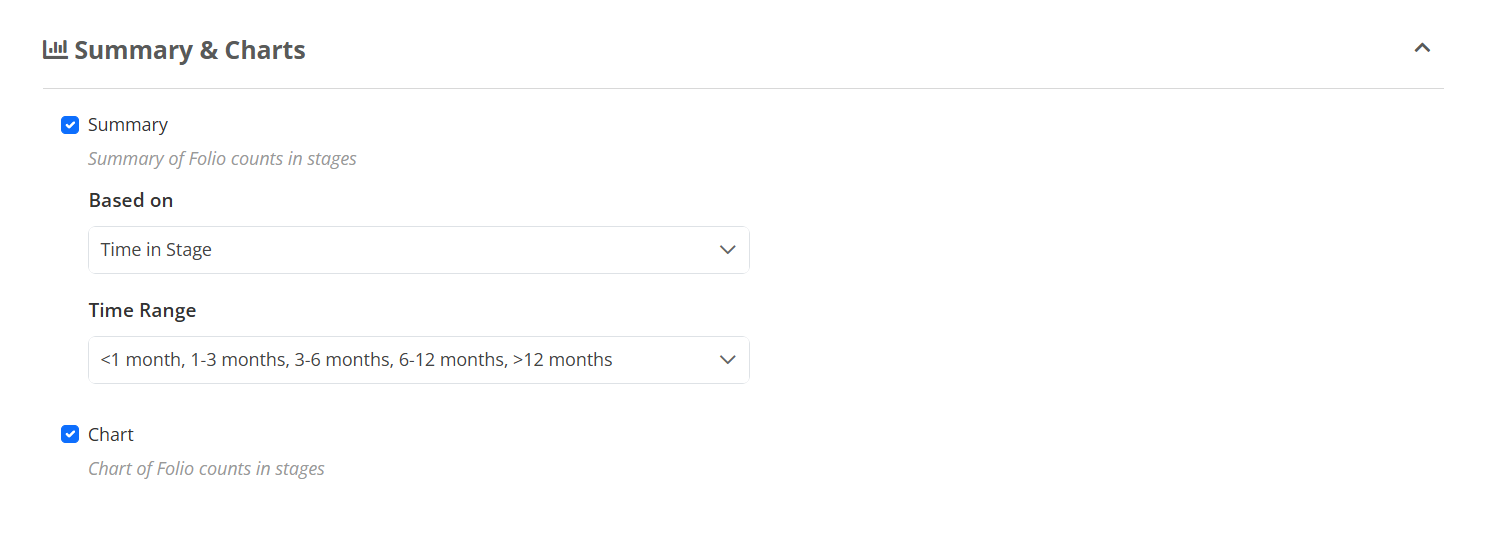Viewport: 1509px width, 539px height.
Task: Click the blue checkmark next to Chart
Action: tap(70, 434)
